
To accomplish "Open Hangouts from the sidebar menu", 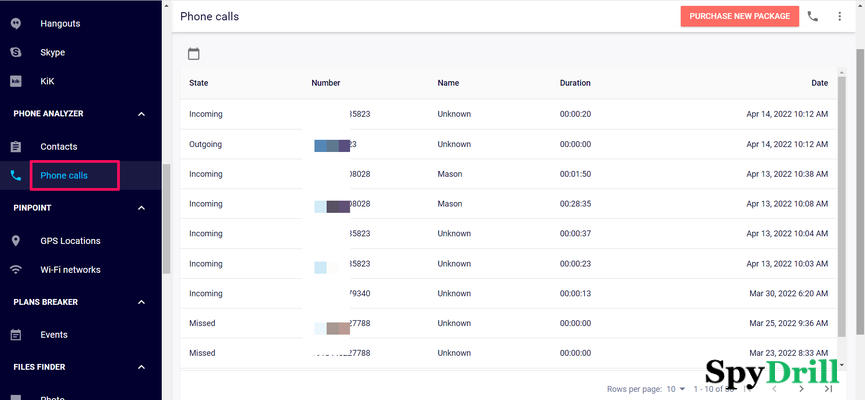I will [x=60, y=23].
